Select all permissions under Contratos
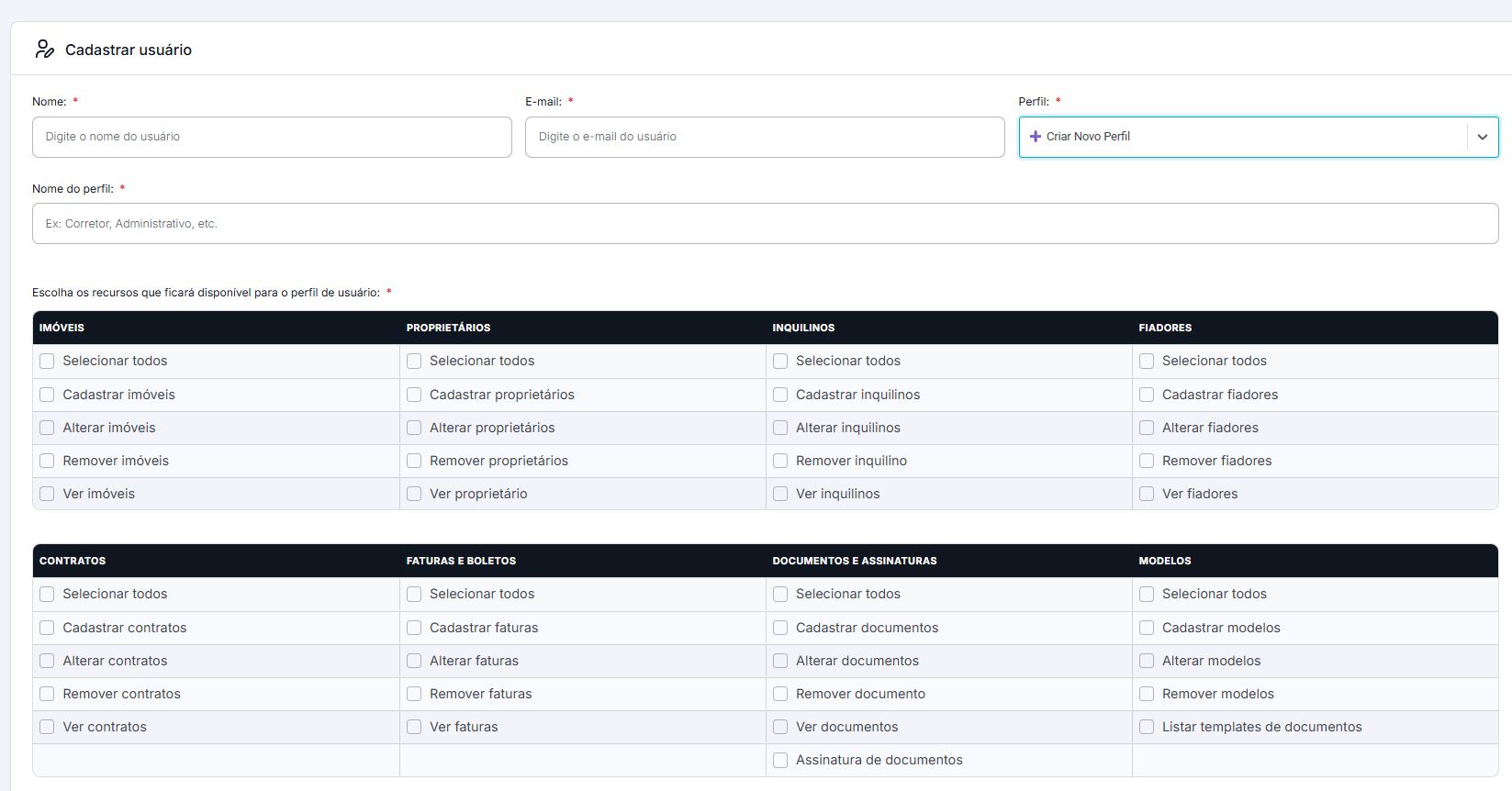Viewport: 1512px width, 791px height. [47, 595]
